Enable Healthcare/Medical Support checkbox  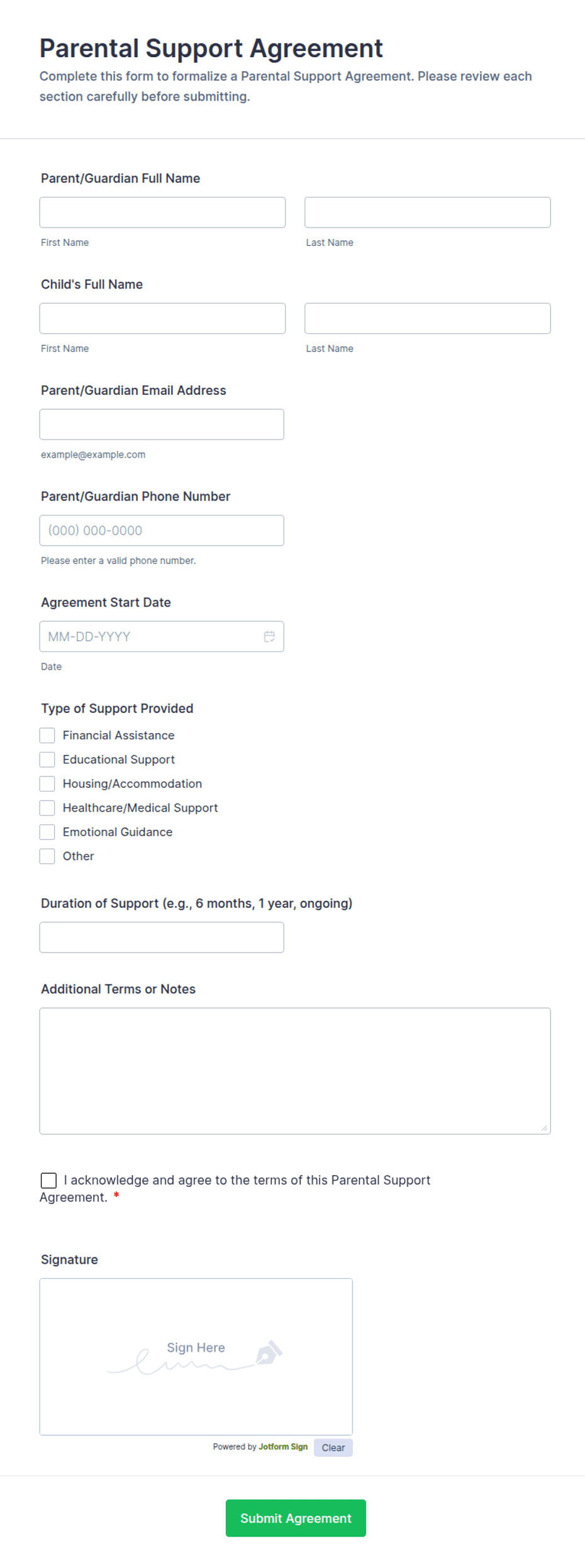[47, 808]
